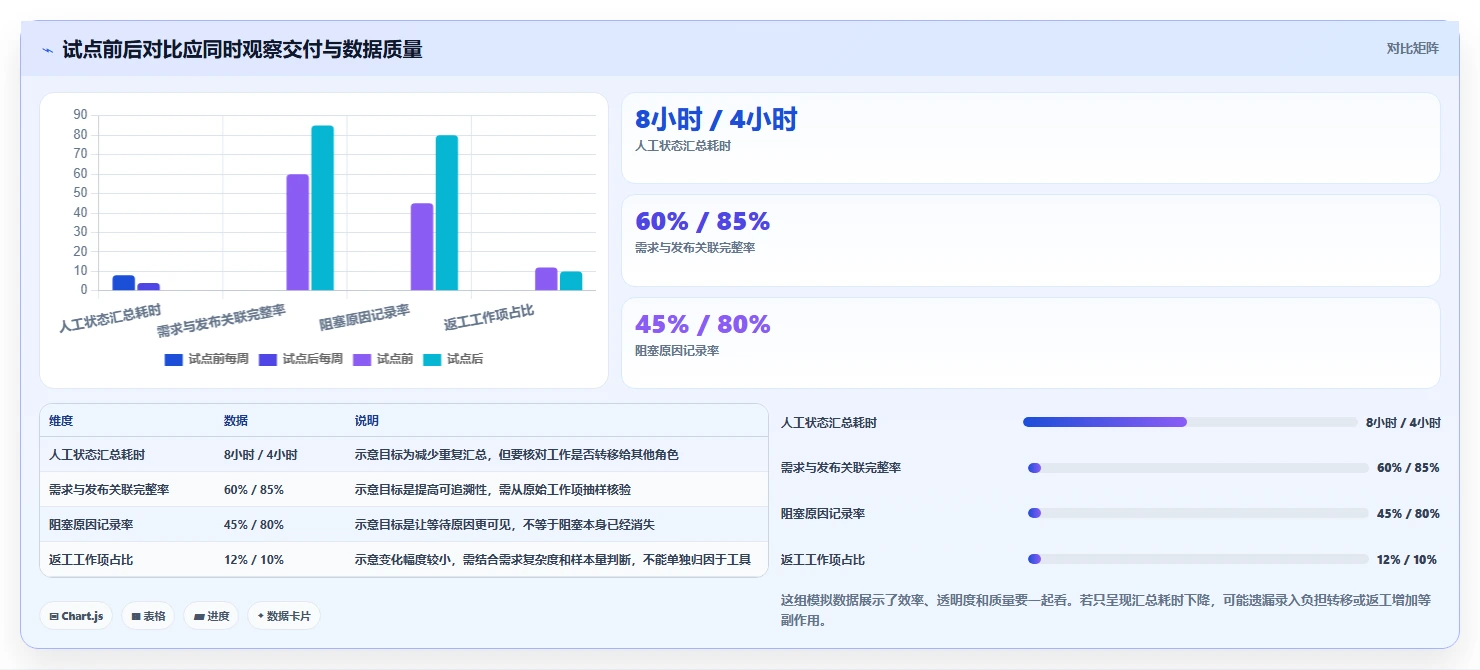Open the 60% / 85% data card
This screenshot has height=670, width=1480.
click(1031, 241)
